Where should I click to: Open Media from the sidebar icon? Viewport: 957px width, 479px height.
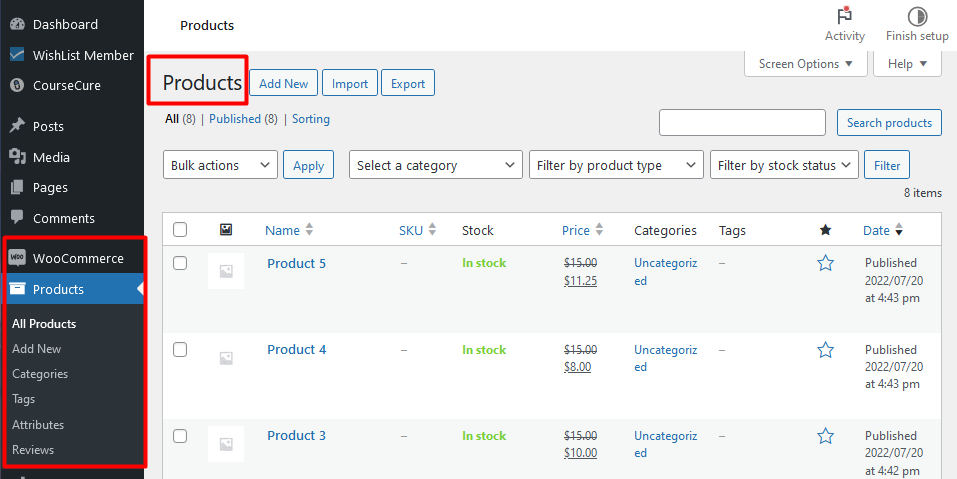coord(17,157)
